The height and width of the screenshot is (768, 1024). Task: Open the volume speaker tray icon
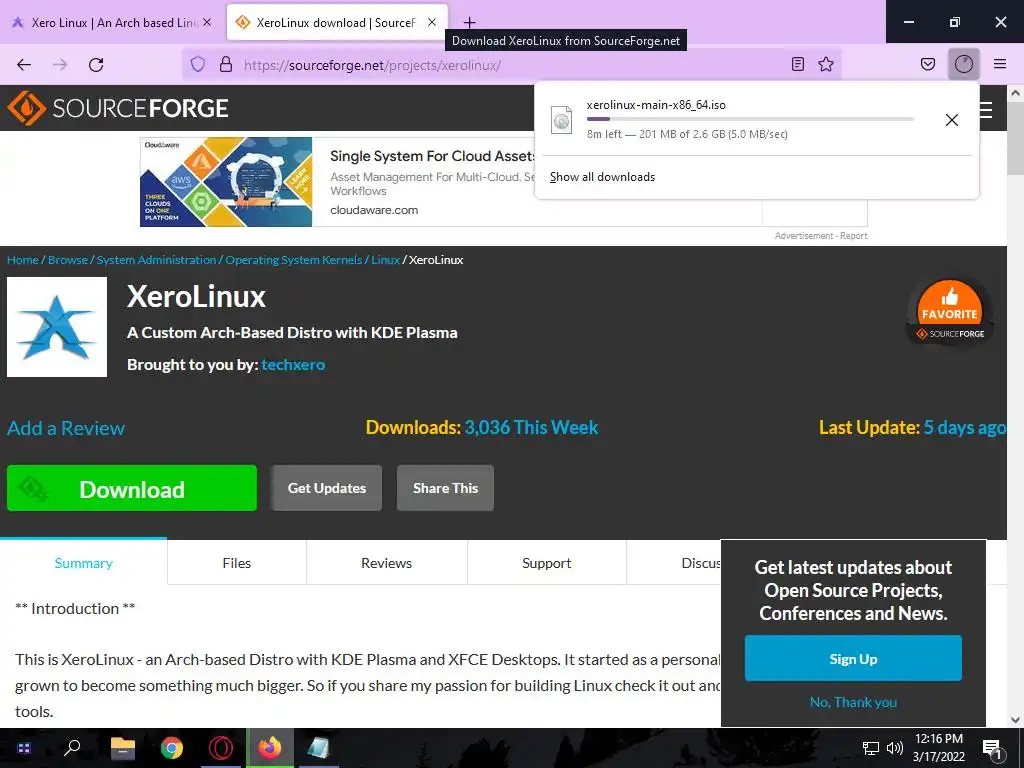895,748
